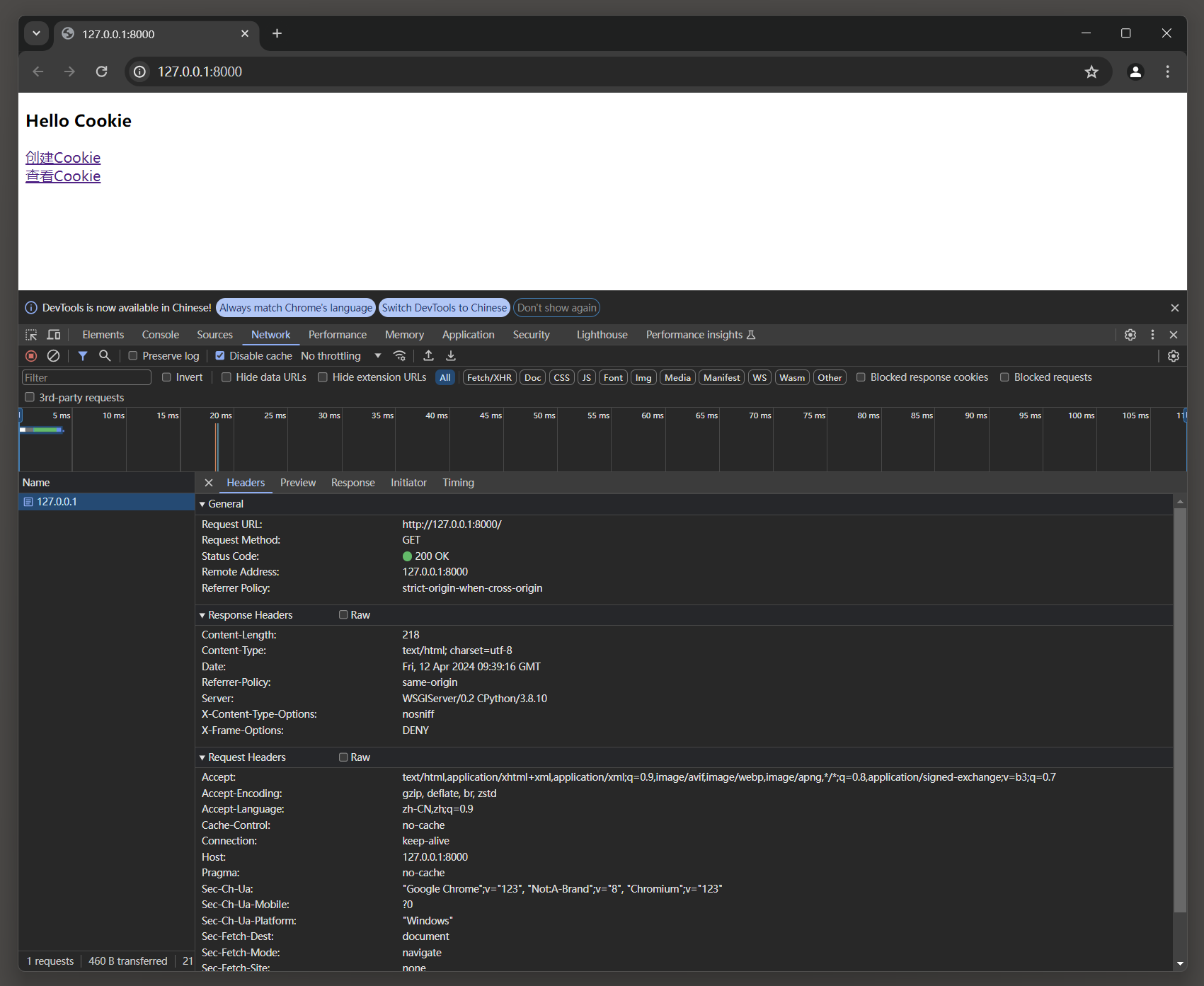The width and height of the screenshot is (1204, 986).
Task: Reload the page with the refresh icon
Action: click(x=101, y=71)
